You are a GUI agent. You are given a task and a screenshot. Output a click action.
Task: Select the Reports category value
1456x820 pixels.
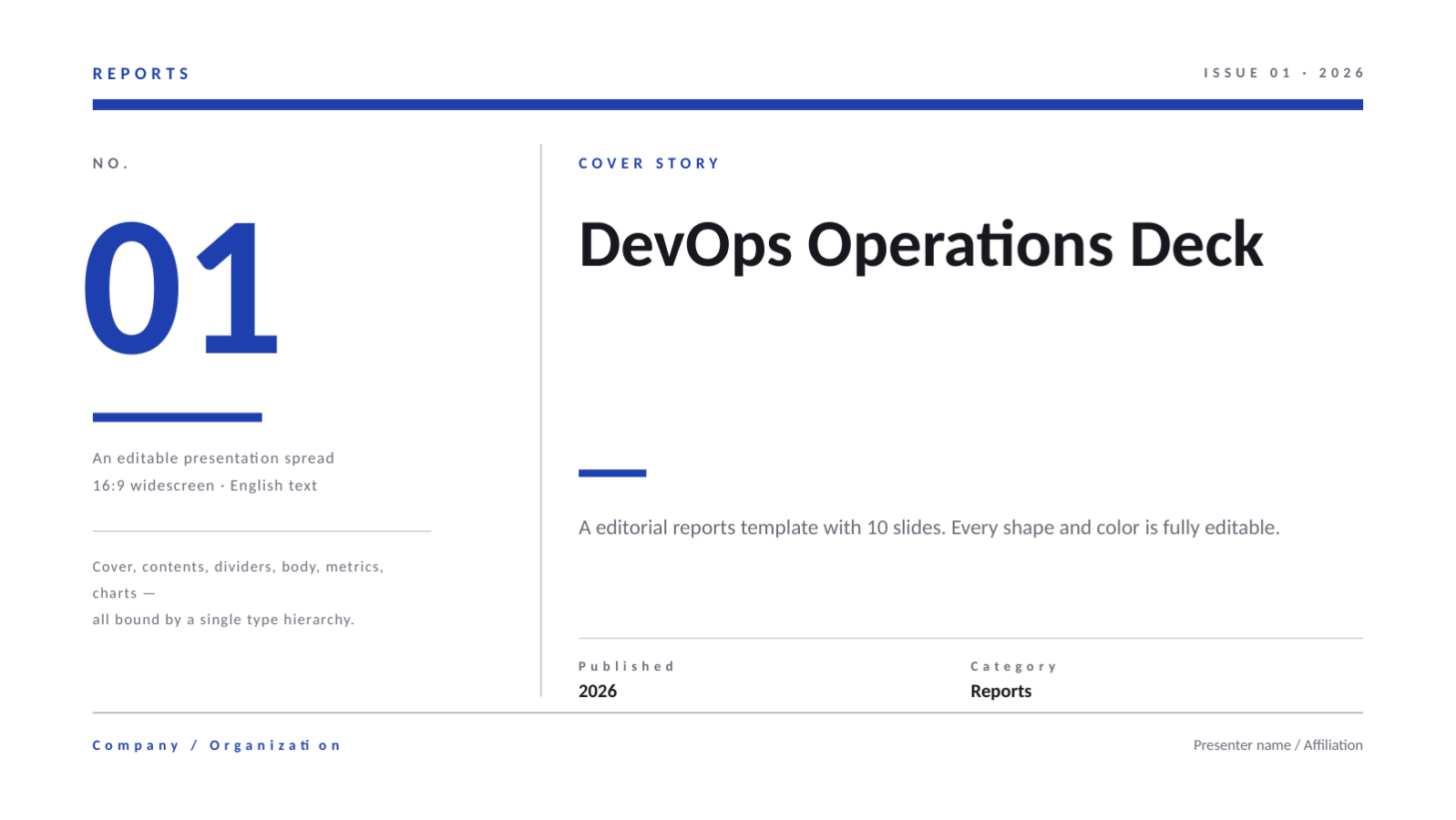click(1001, 692)
